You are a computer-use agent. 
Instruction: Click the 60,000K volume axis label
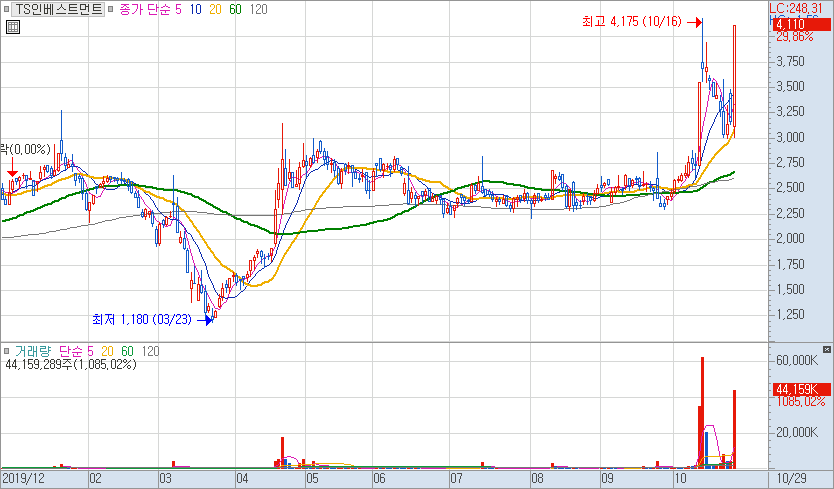coord(797,361)
